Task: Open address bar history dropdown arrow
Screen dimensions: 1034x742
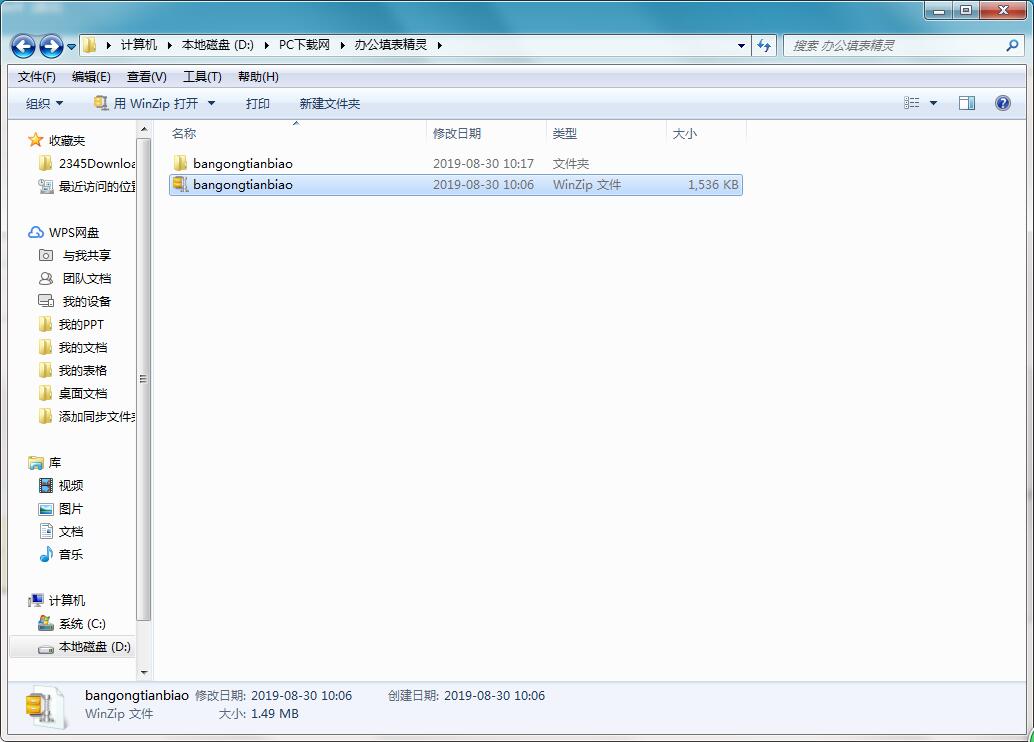Action: click(x=741, y=46)
